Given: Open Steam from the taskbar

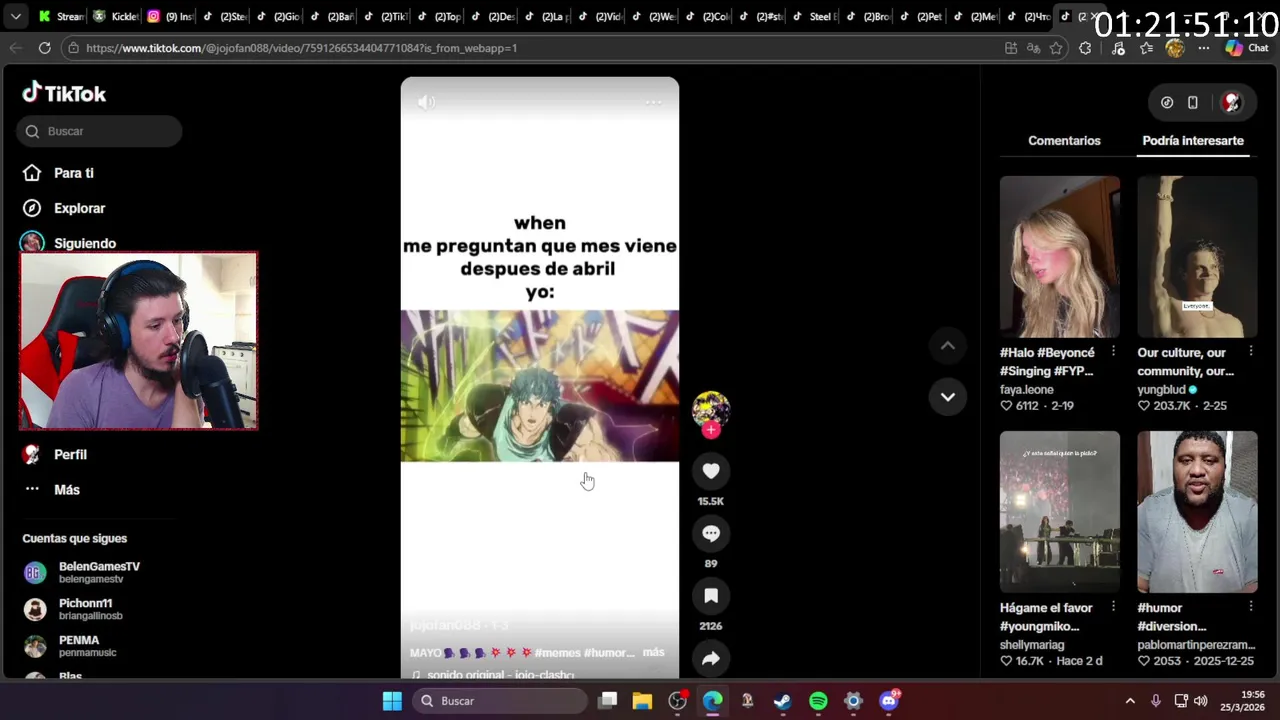Looking at the screenshot, I should (x=782, y=701).
